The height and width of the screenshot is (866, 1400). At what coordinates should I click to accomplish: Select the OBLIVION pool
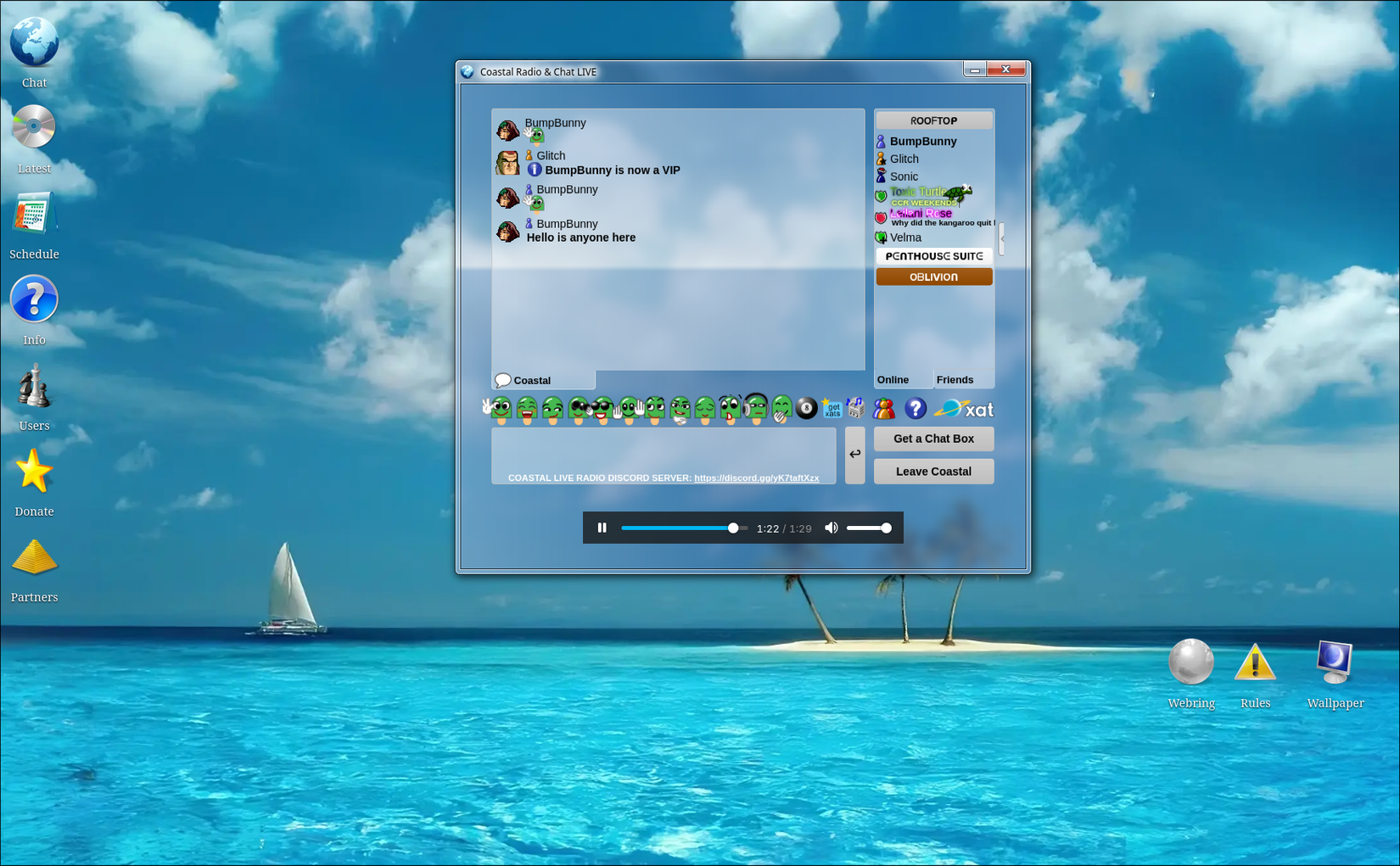[934, 277]
